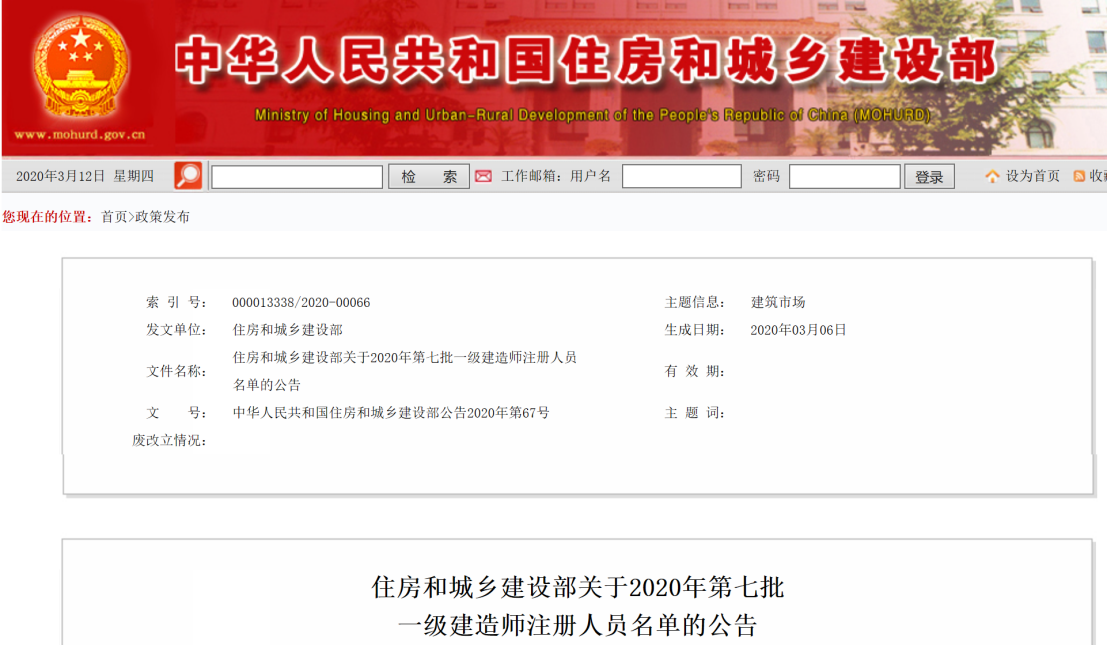This screenshot has height=646, width=1108.
Task: Click the 主题词 label
Action: [x=695, y=413]
